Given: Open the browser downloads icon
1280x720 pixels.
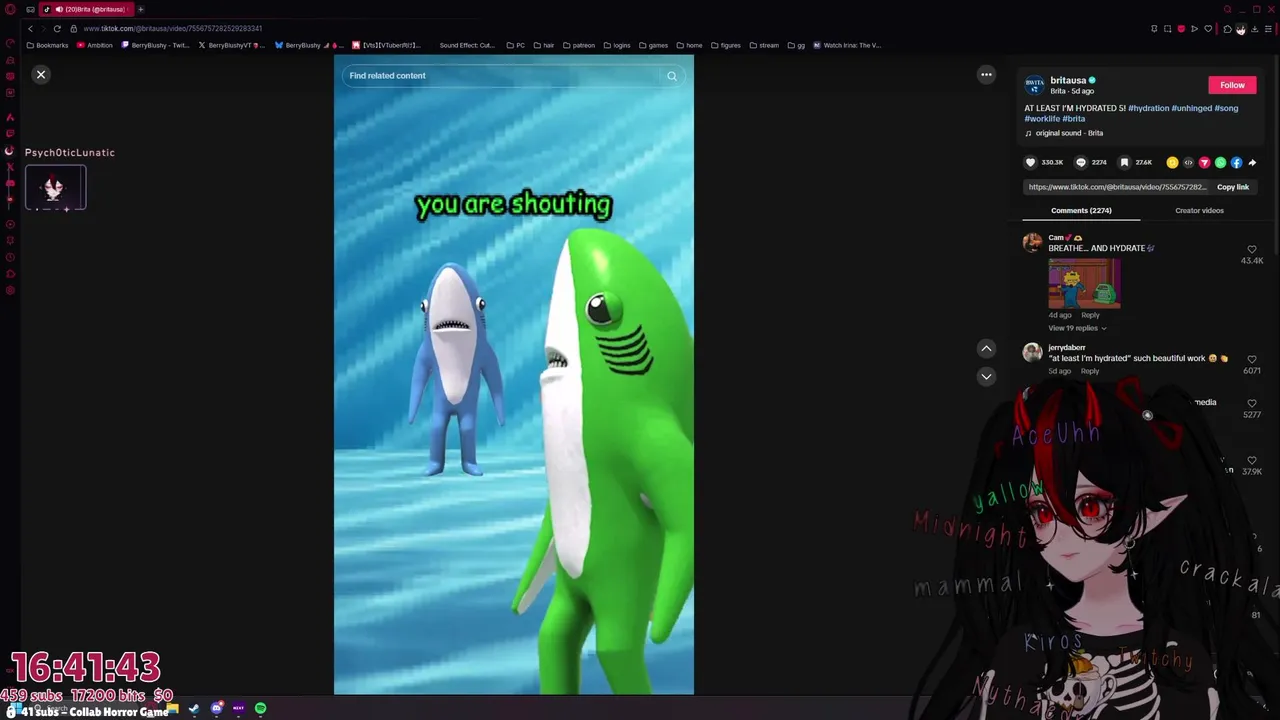Looking at the screenshot, I should [x=1254, y=29].
